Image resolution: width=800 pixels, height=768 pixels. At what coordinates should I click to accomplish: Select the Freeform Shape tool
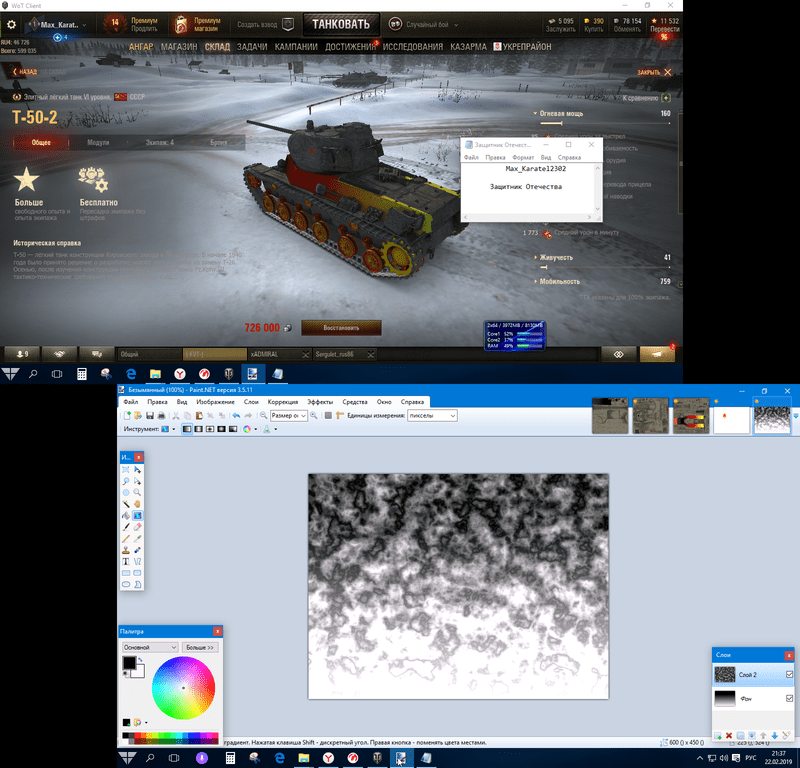[x=137, y=584]
